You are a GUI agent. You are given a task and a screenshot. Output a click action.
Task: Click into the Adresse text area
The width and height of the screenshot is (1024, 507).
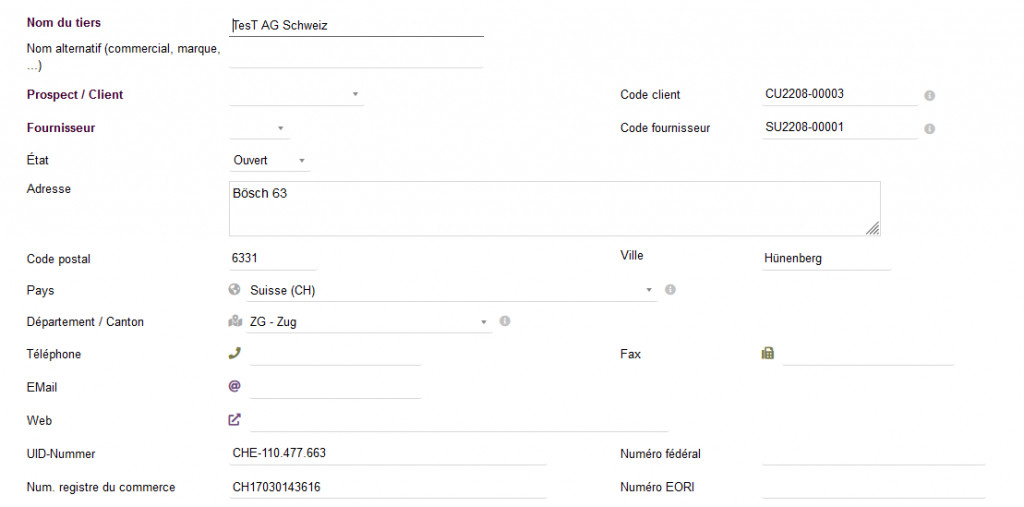pyautogui.click(x=554, y=208)
